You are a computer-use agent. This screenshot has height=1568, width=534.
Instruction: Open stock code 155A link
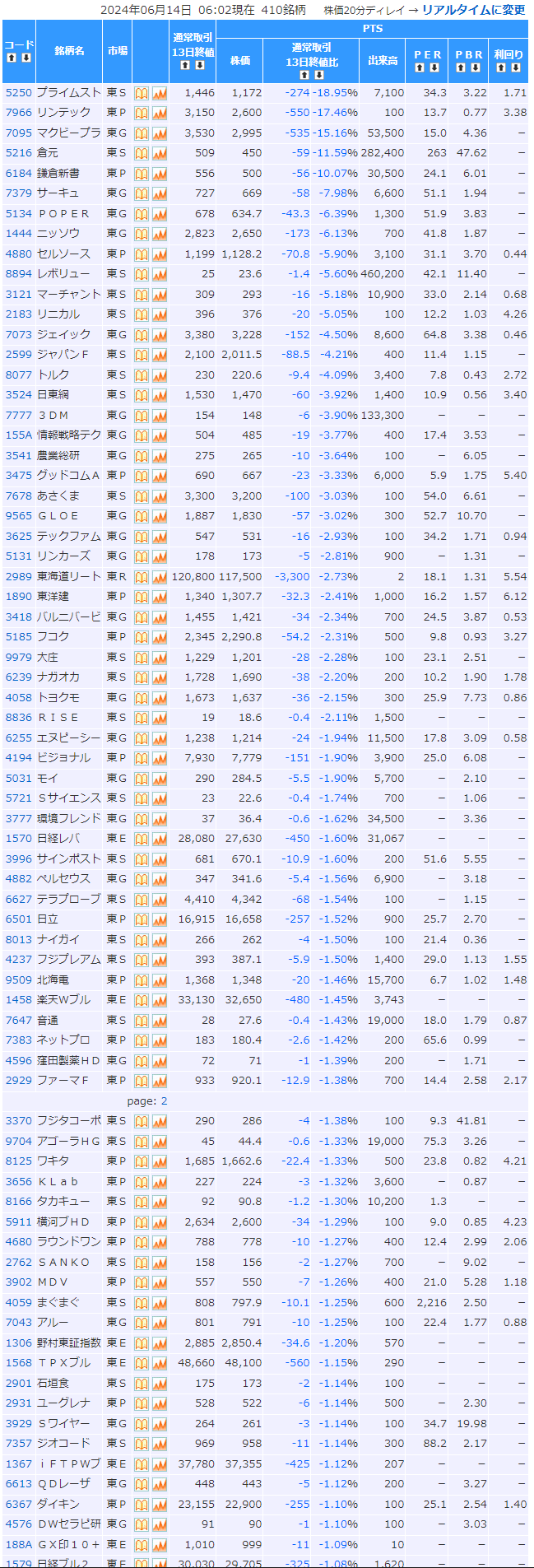click(19, 435)
